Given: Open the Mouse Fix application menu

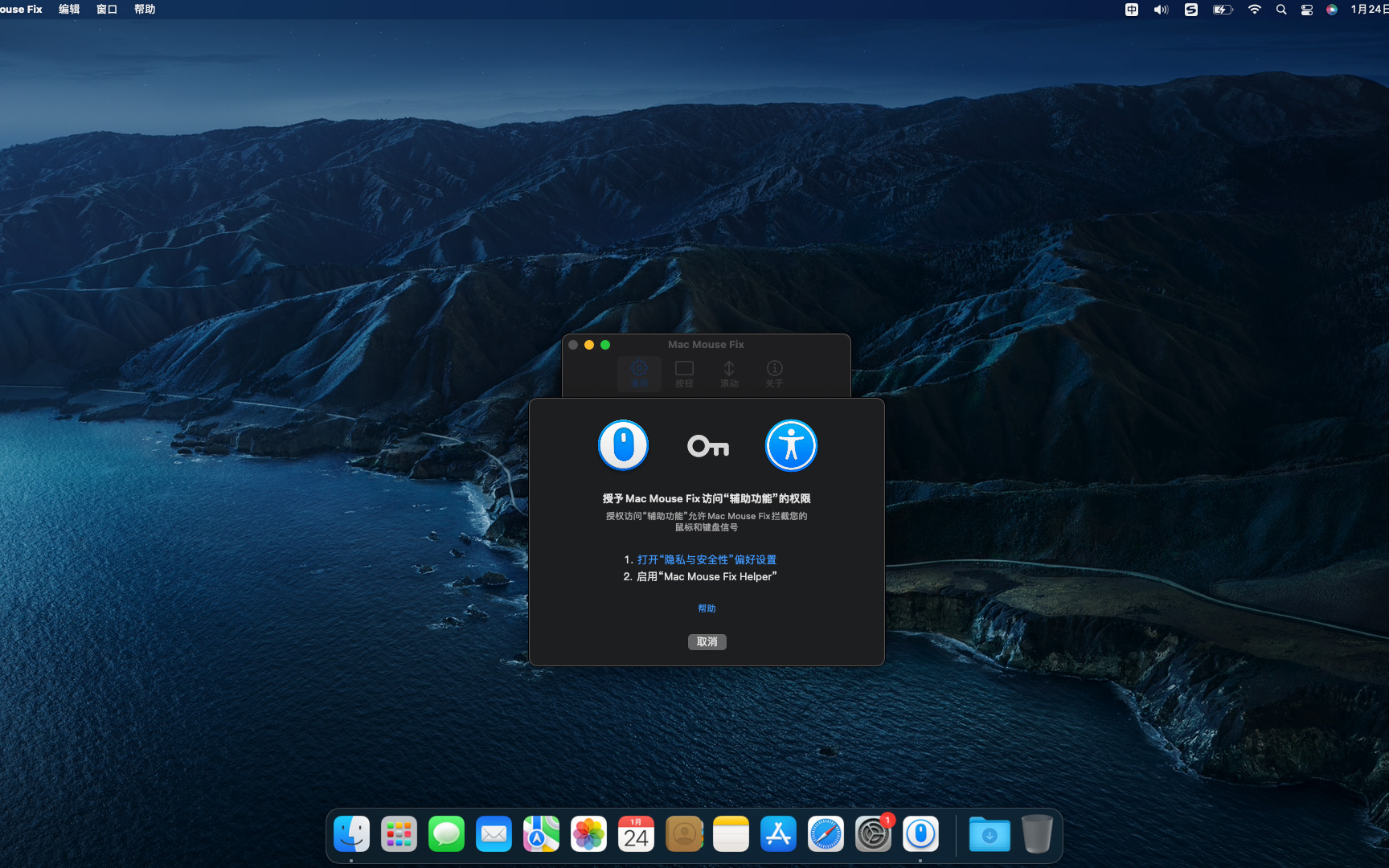Looking at the screenshot, I should pos(21,9).
